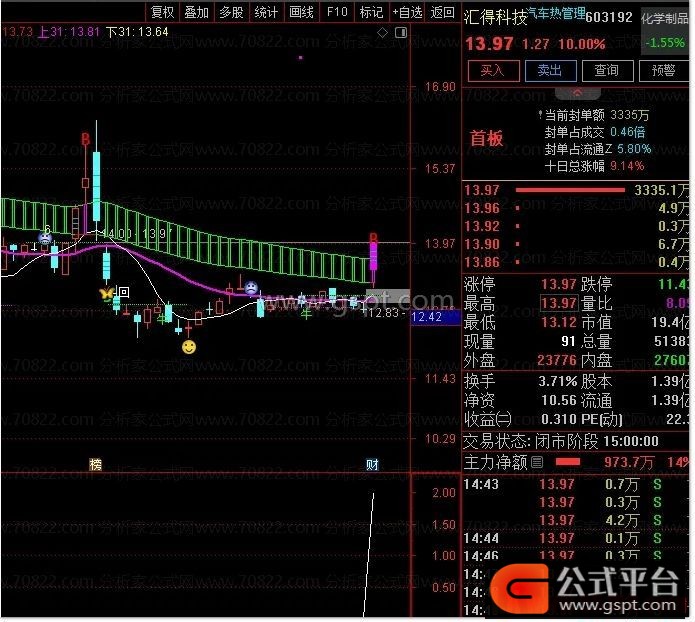Click the 16.90 price axis label
The width and height of the screenshot is (695, 622).
click(x=440, y=87)
